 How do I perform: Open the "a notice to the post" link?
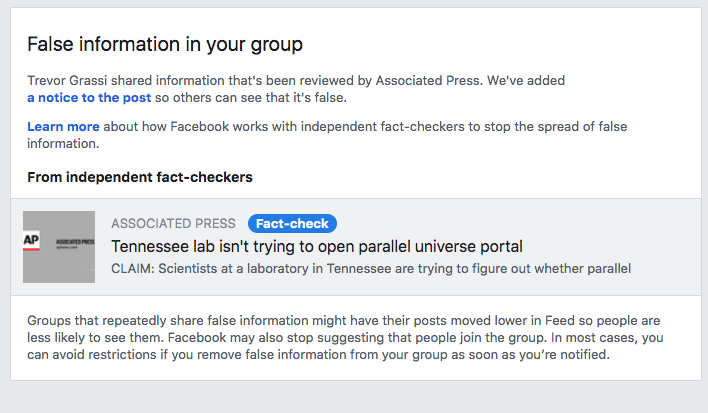[89, 97]
